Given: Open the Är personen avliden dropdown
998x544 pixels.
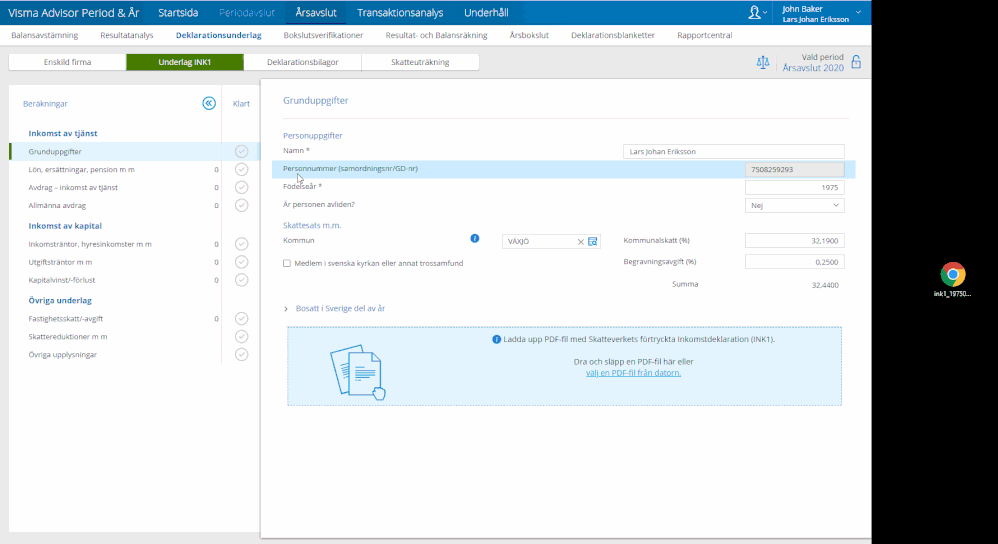Looking at the screenshot, I should (795, 205).
